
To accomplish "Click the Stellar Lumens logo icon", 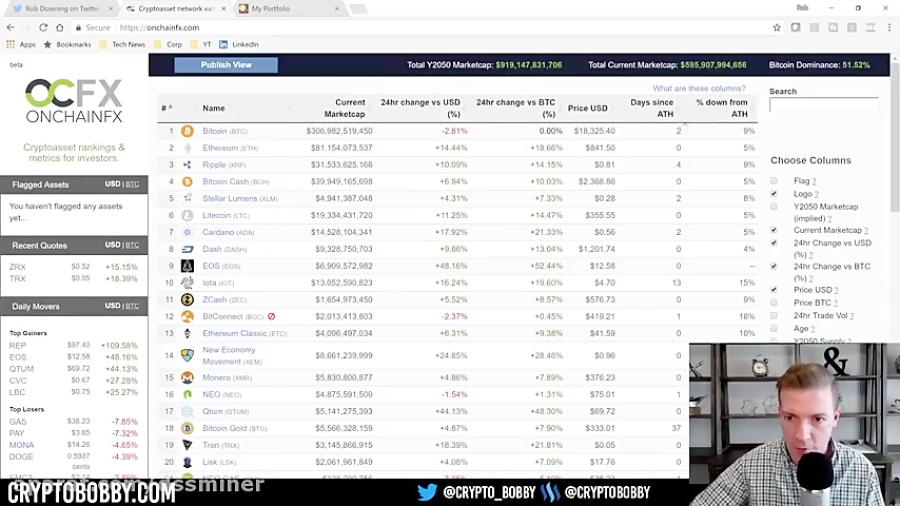I will (187, 198).
